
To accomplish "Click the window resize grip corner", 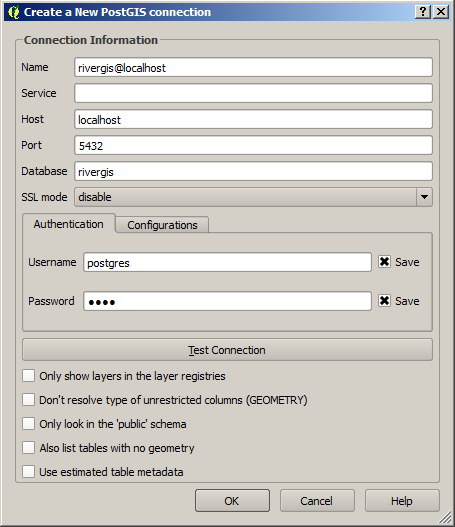I will click(x=446, y=517).
